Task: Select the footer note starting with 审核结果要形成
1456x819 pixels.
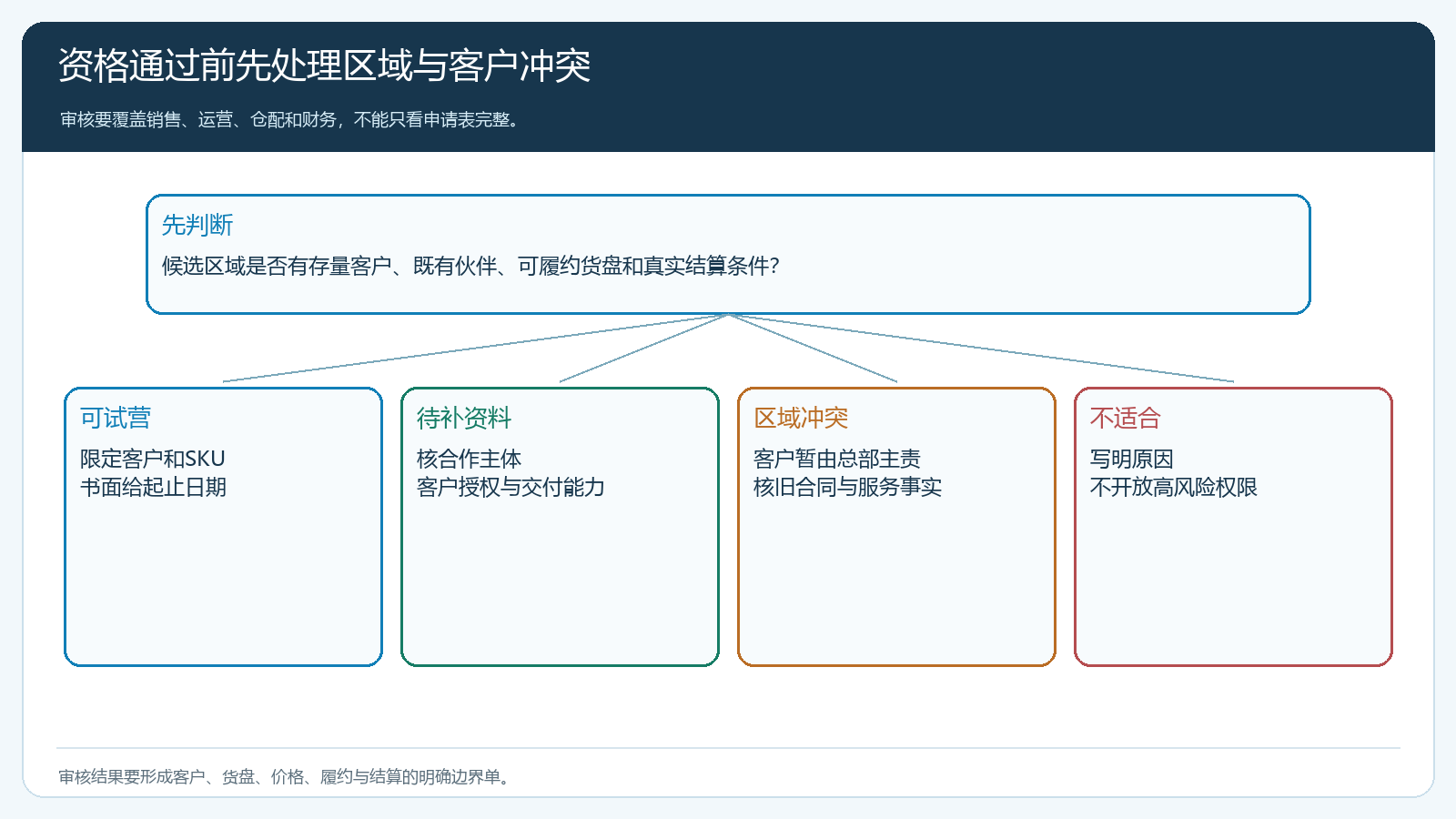Action: click(284, 776)
